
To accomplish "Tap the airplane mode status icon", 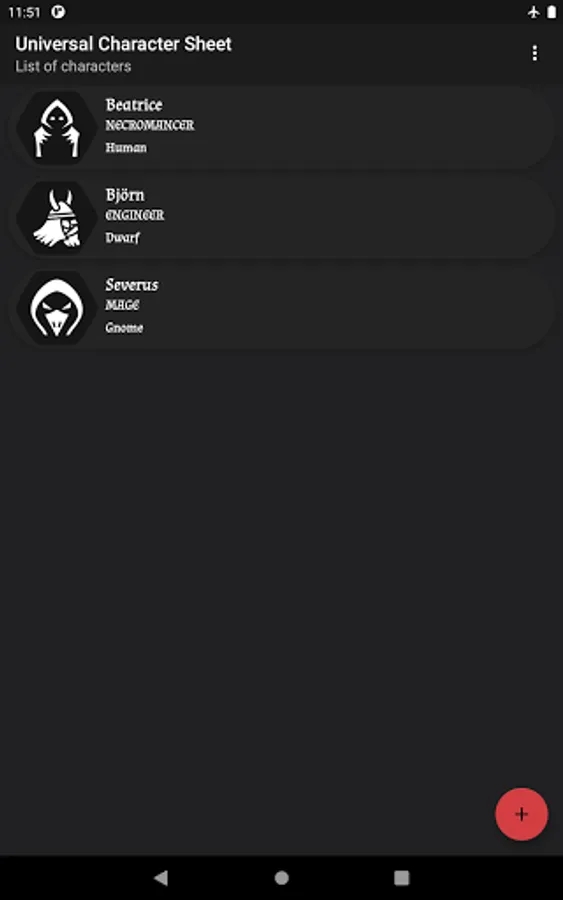I will pos(533,12).
